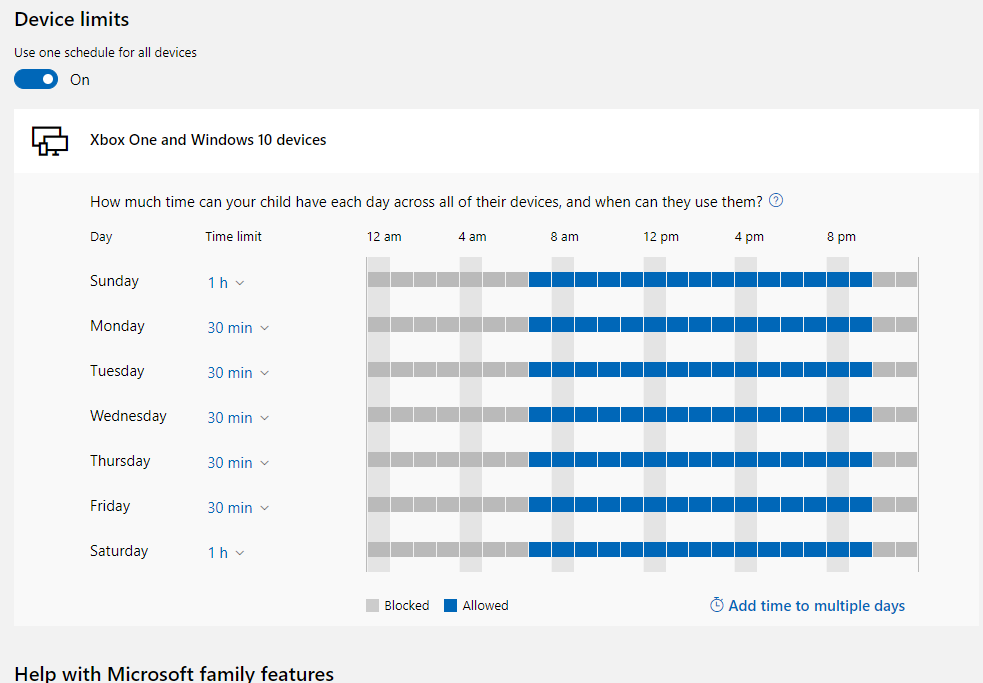Viewport: 983px width, 683px height.
Task: Click the Device limits heading
Action: [71, 19]
